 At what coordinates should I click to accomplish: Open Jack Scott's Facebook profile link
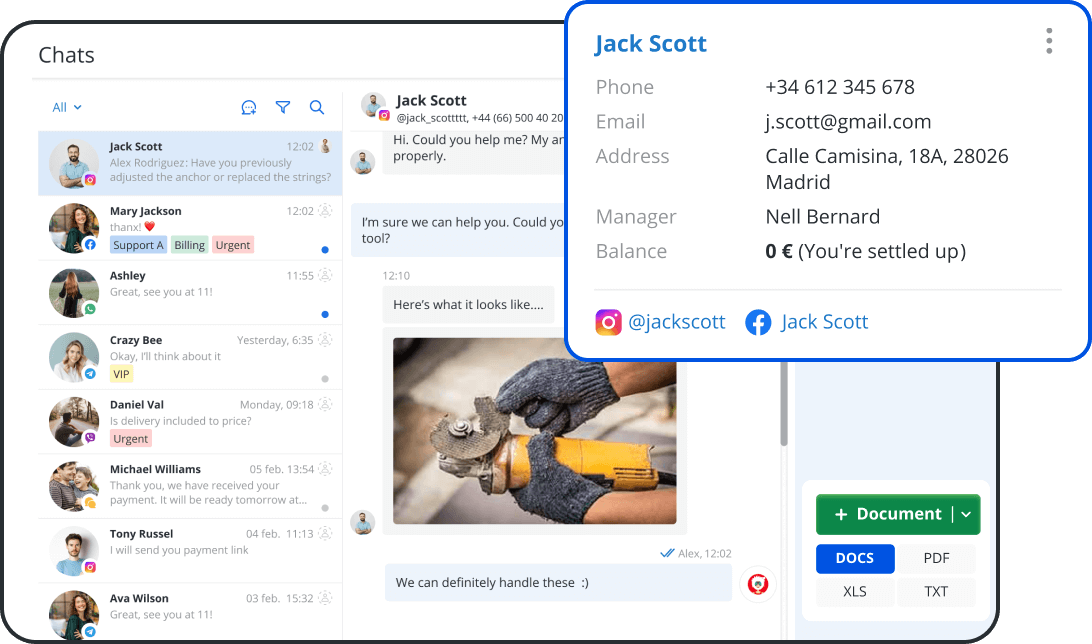point(824,322)
